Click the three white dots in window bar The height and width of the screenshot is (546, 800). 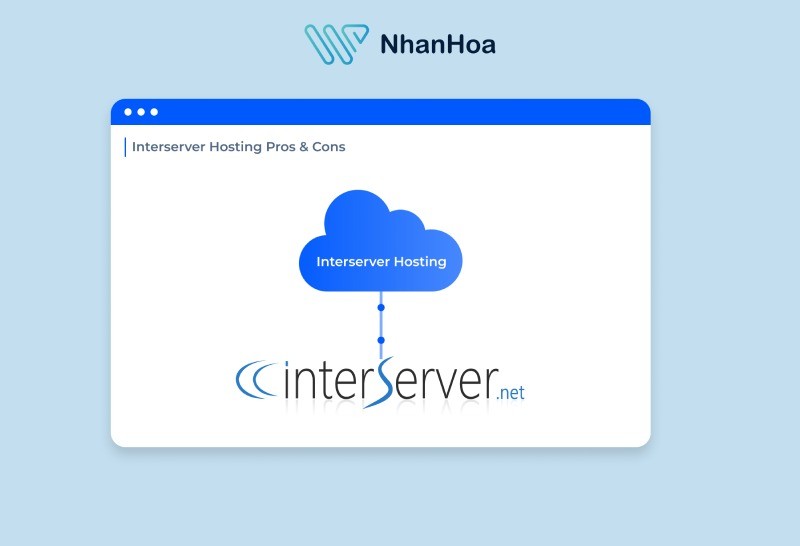pos(141,112)
